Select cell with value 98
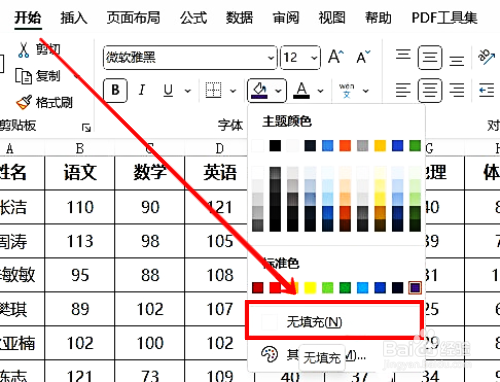 [150, 241]
